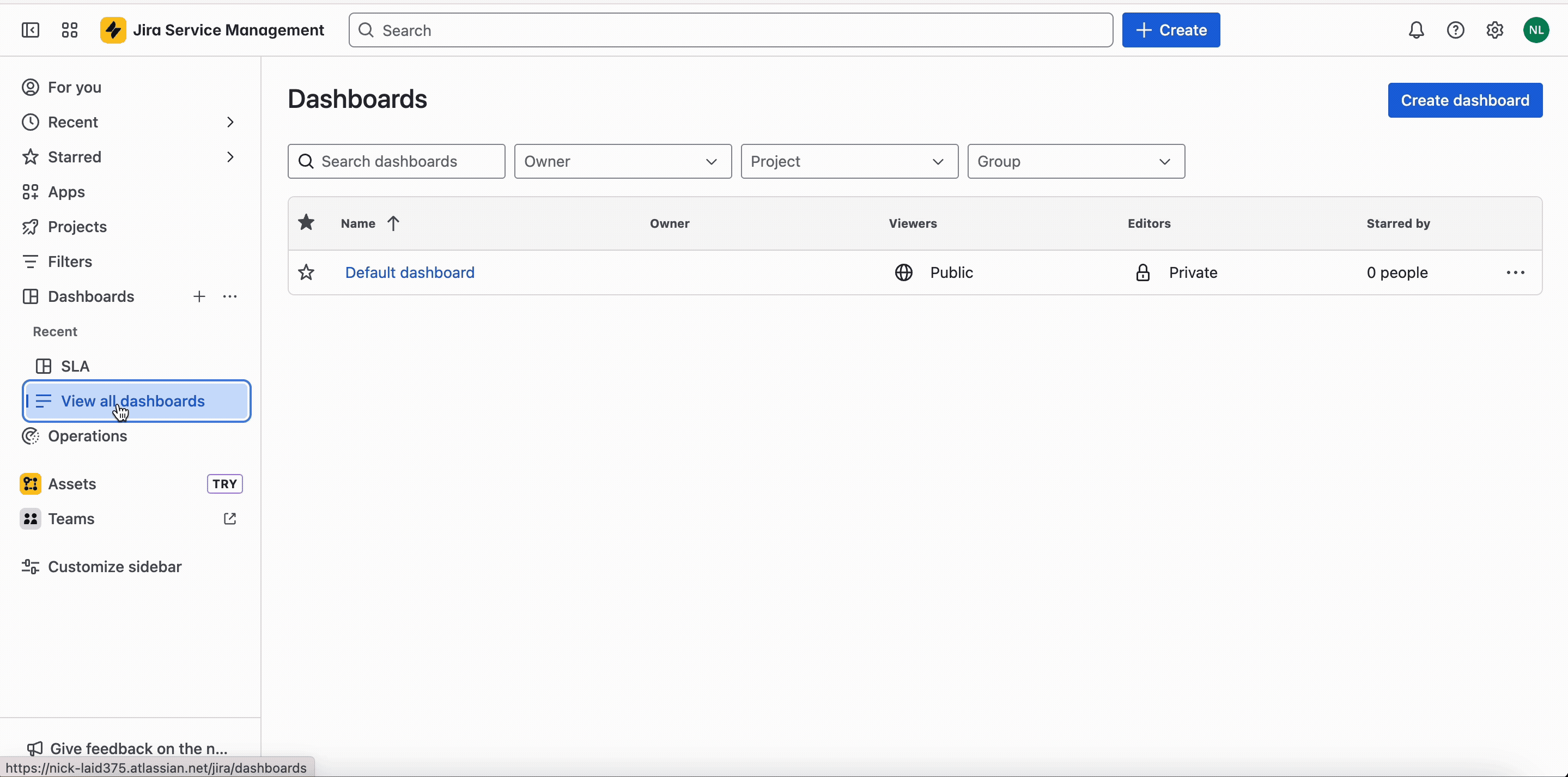The image size is (1568, 777).
Task: Click the Starred by column header
Action: [1398, 223]
